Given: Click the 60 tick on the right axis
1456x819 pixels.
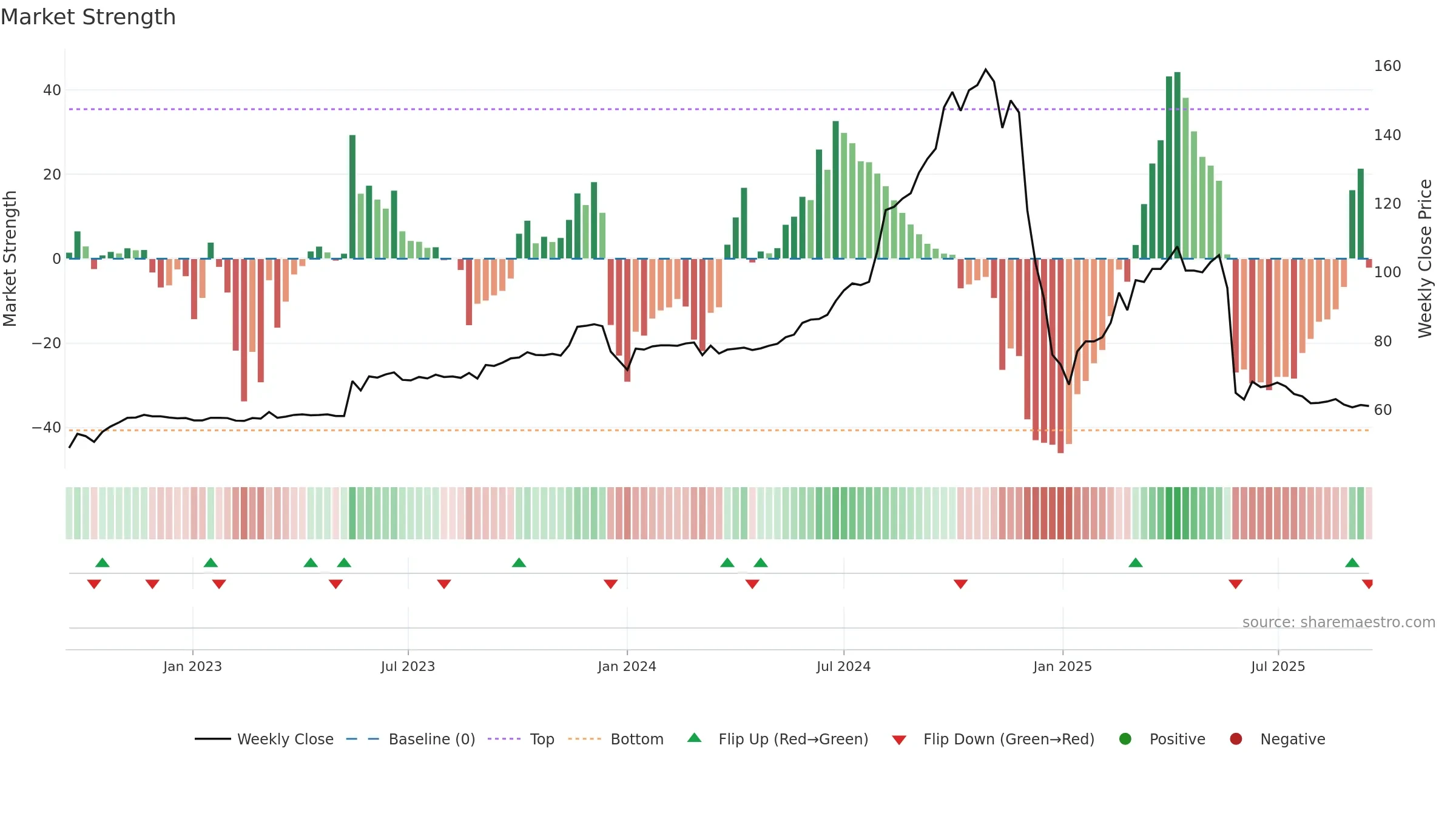Looking at the screenshot, I should [1383, 410].
